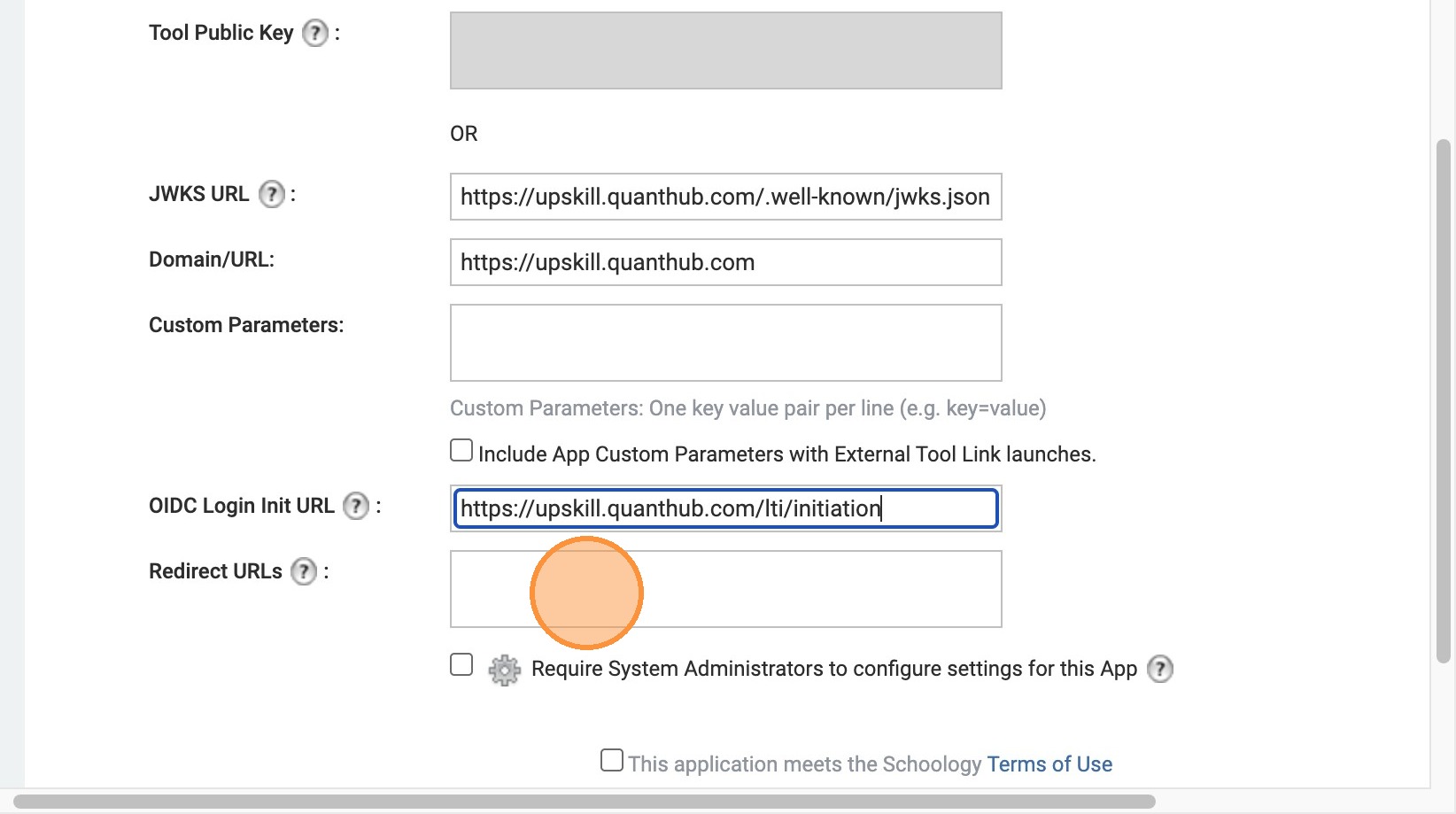Click the Custom Parameters field label
This screenshot has height=814, width=1456.
point(246,325)
